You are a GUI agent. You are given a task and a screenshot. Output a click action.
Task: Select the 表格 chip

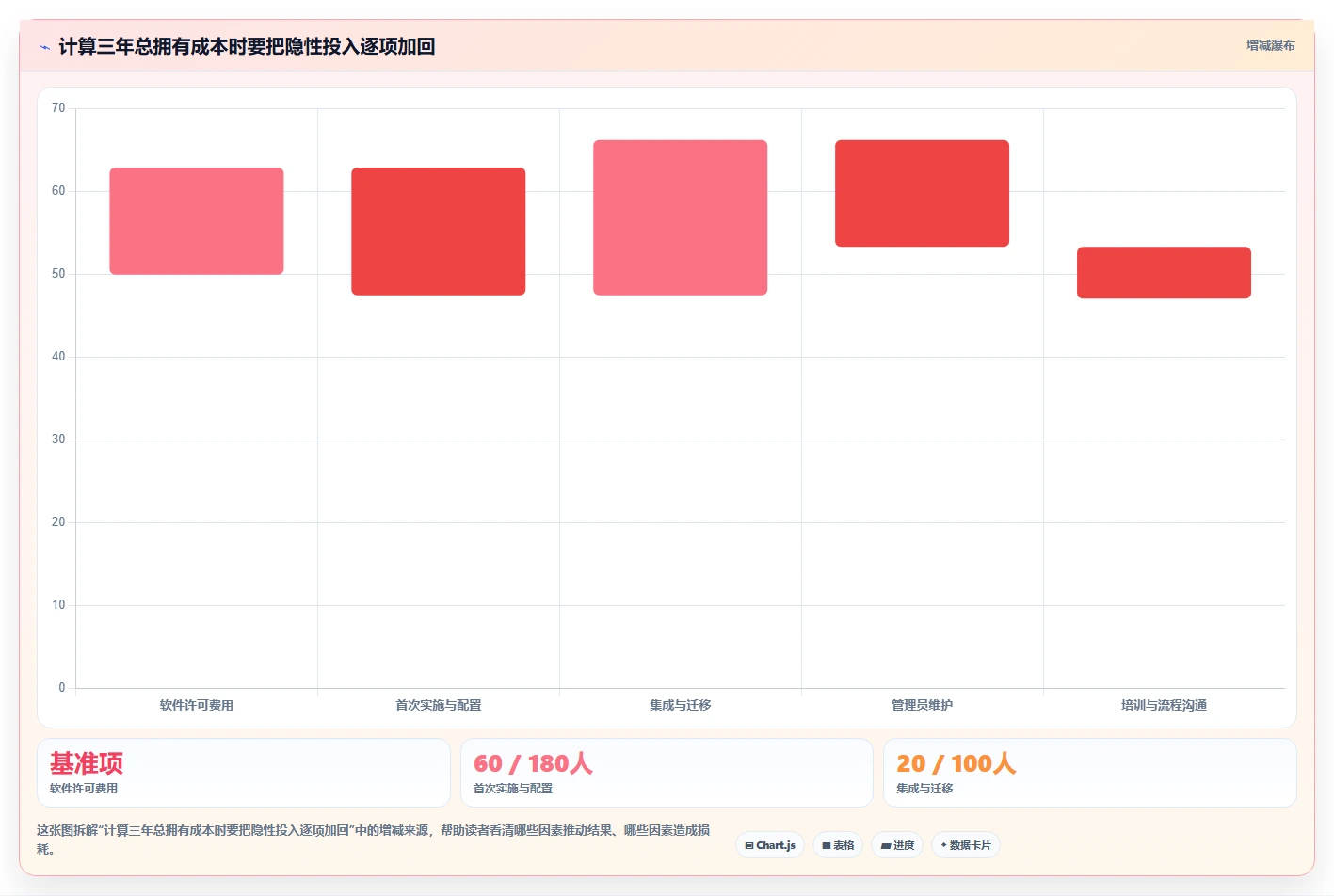point(838,845)
